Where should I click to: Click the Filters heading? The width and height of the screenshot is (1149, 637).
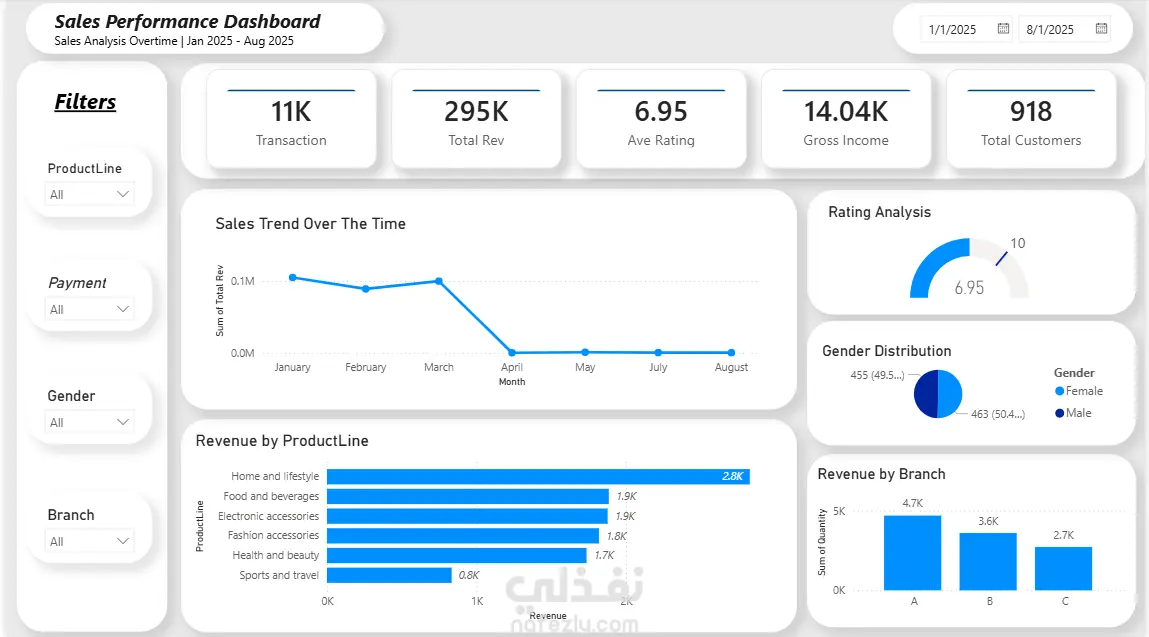pyautogui.click(x=85, y=102)
